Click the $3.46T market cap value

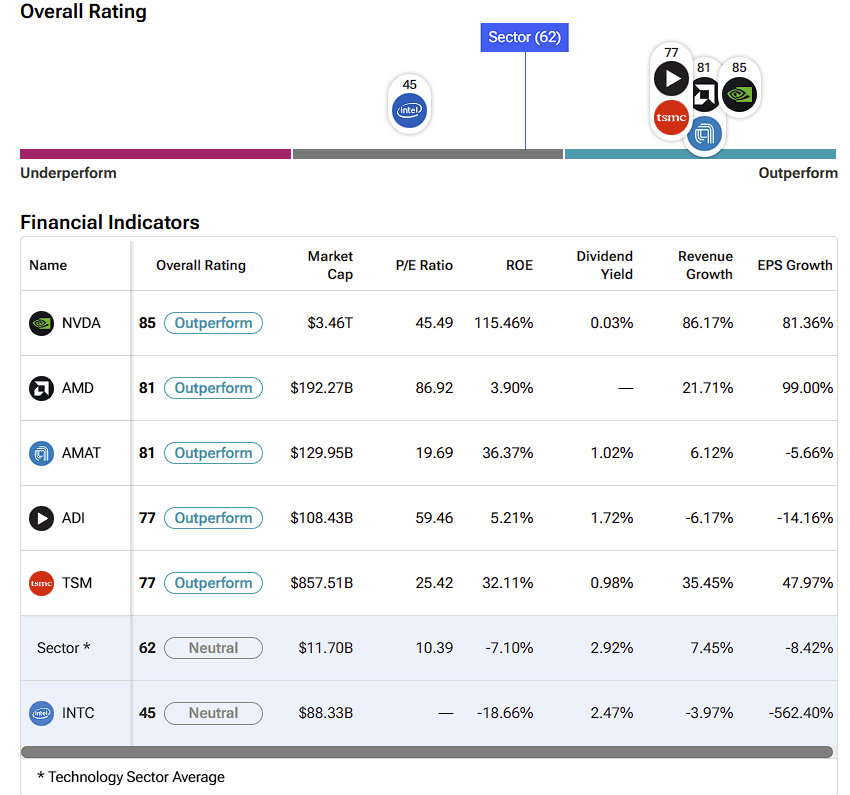[330, 323]
